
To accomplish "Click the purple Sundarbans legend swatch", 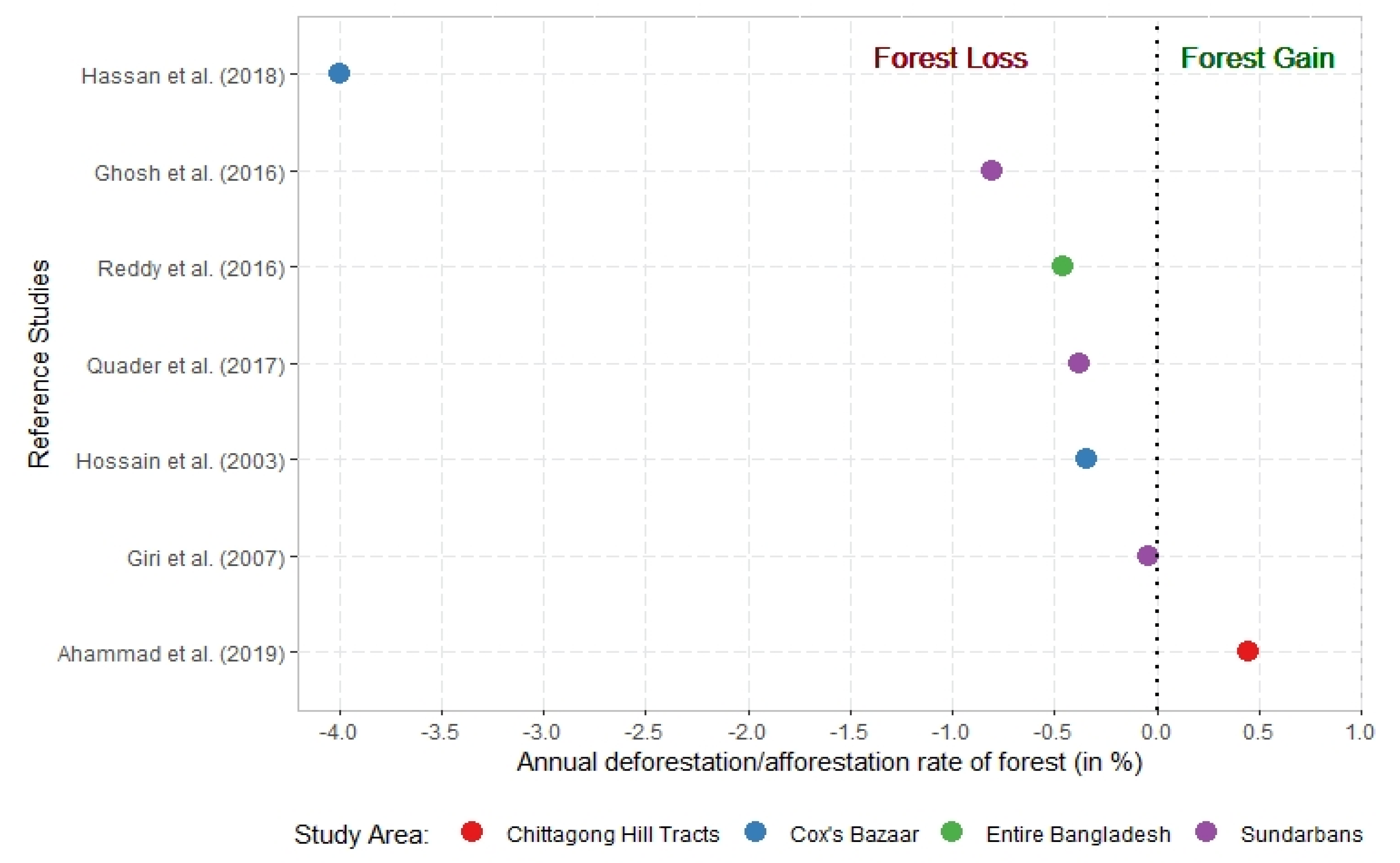I will pyautogui.click(x=1205, y=832).
